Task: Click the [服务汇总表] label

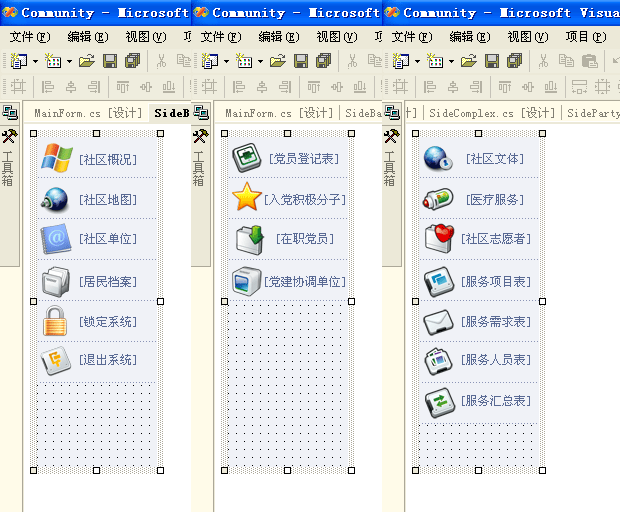Action: pos(496,401)
